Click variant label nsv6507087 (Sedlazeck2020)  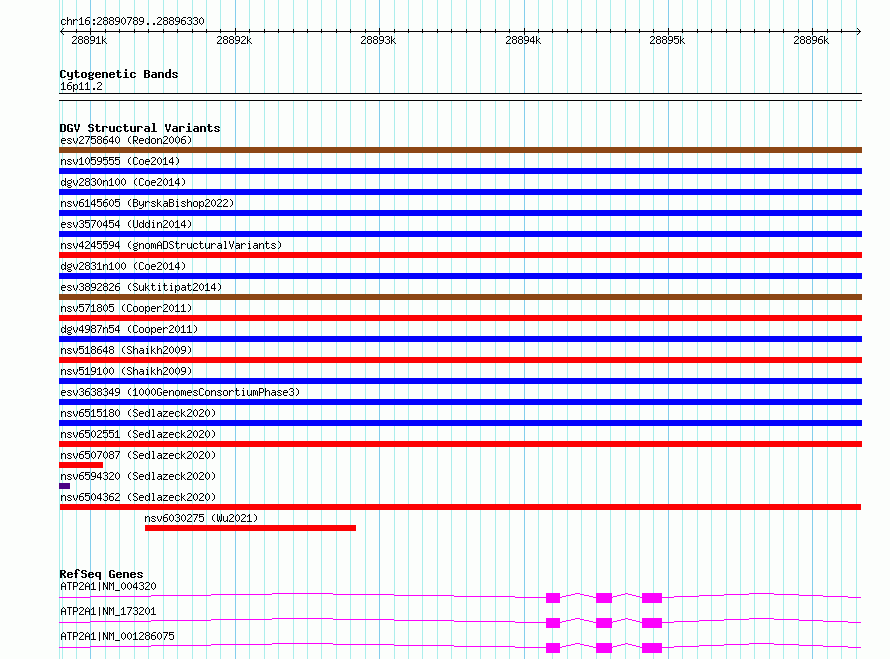(138, 455)
